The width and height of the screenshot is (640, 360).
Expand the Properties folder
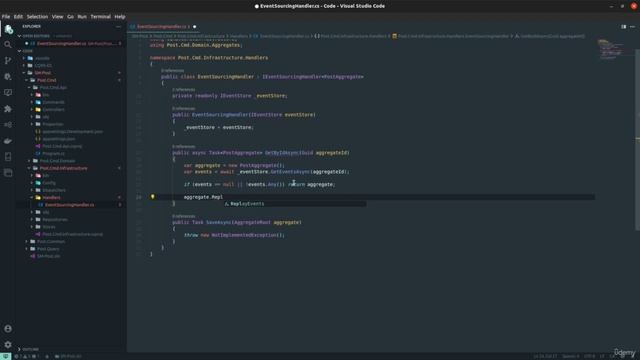coord(53,124)
